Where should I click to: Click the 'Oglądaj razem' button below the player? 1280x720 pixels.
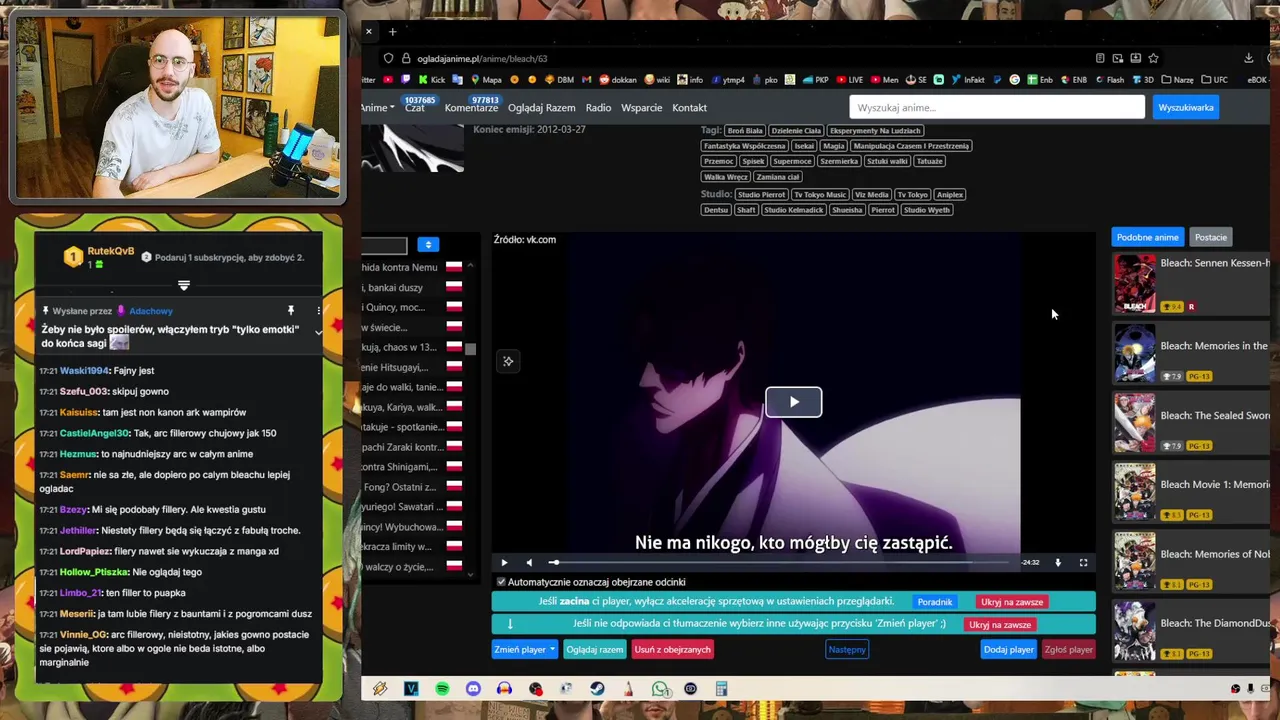[594, 649]
